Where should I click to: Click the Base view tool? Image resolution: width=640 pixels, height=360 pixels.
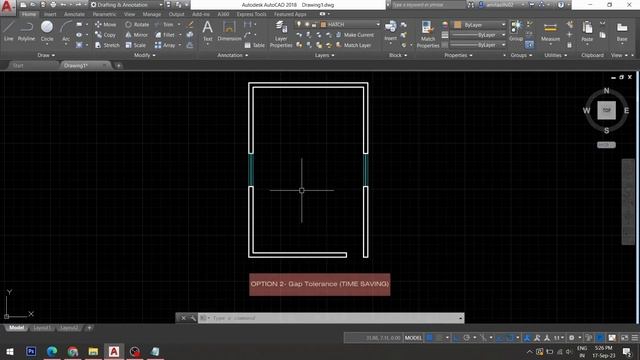click(x=622, y=32)
